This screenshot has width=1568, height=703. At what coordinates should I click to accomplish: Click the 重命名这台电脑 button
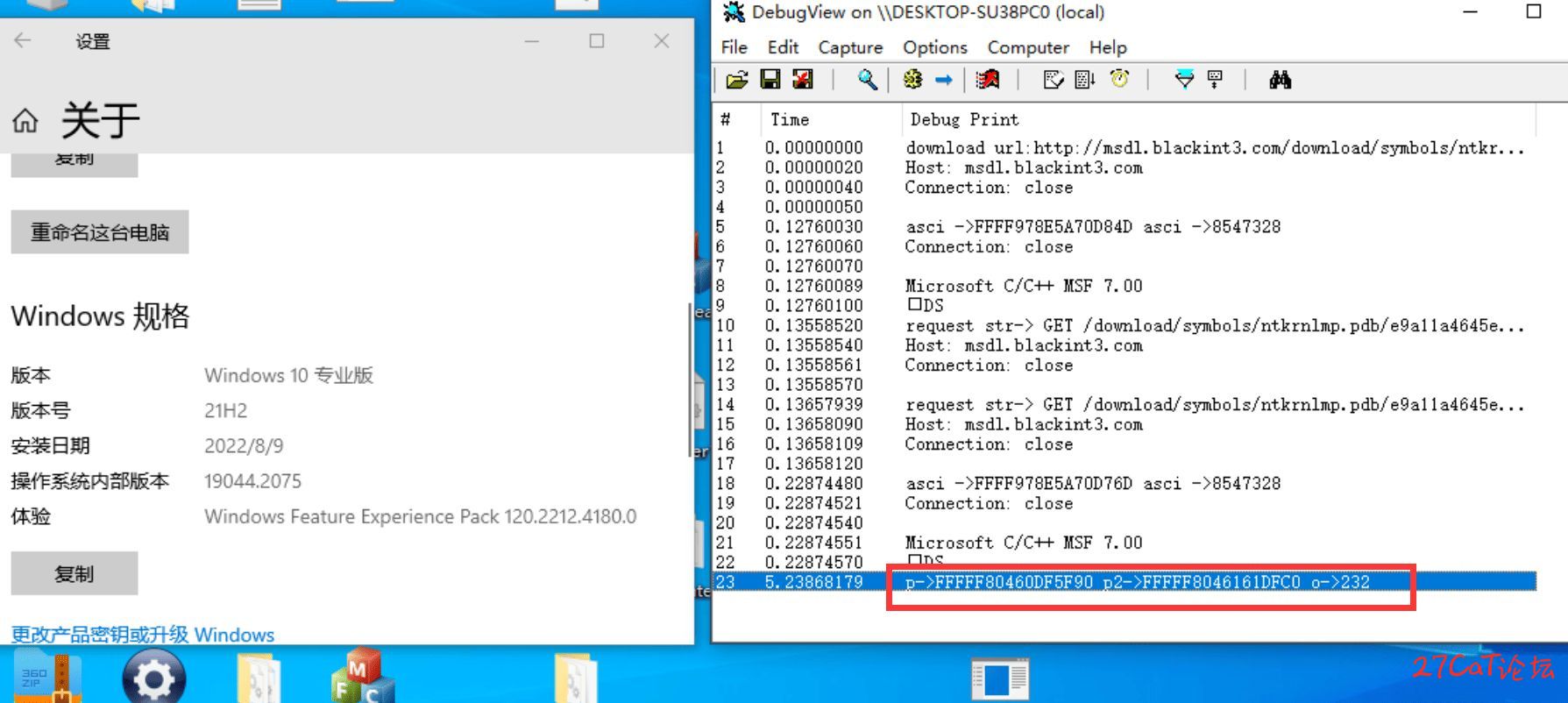[100, 232]
